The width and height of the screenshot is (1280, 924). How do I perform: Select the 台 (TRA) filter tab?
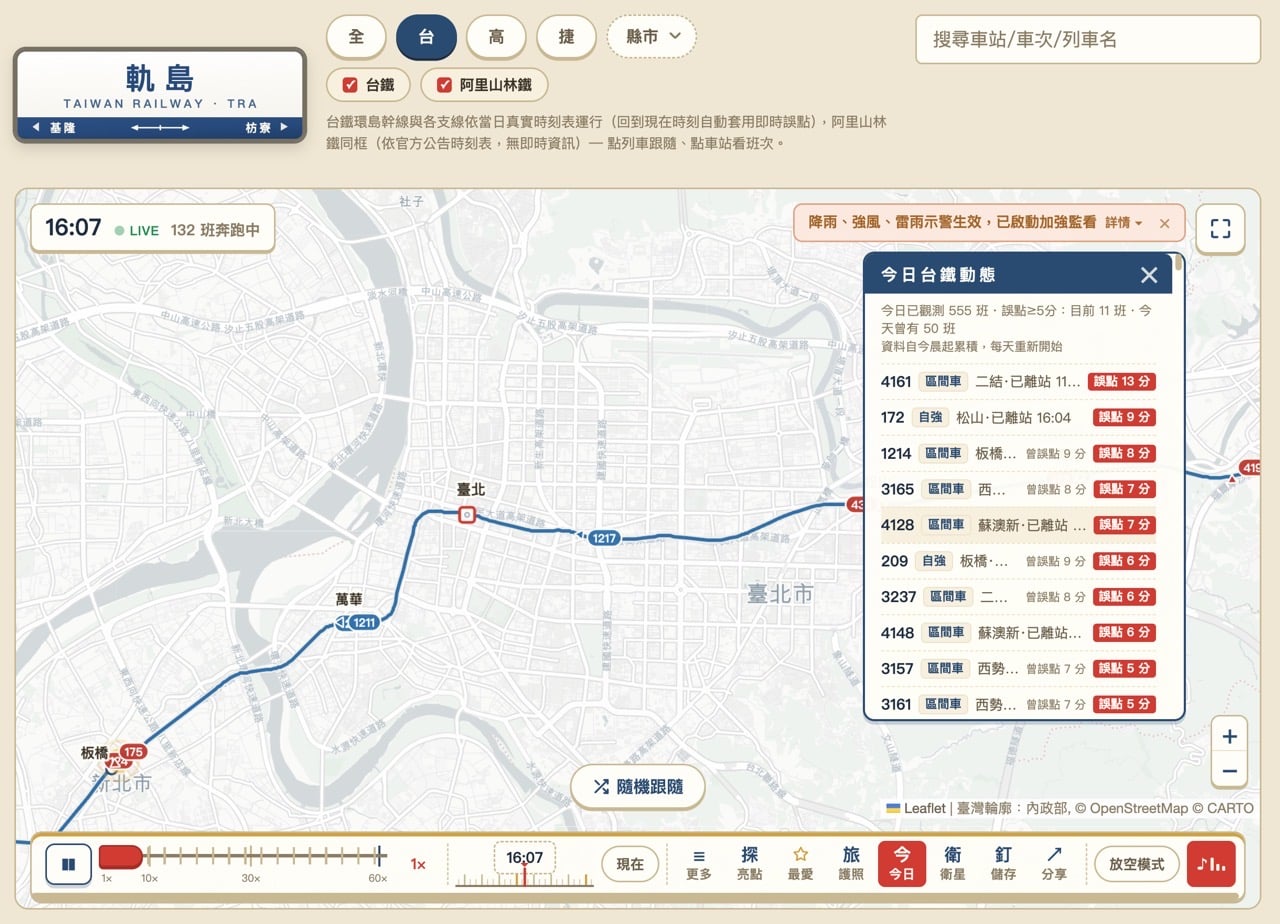(x=426, y=37)
